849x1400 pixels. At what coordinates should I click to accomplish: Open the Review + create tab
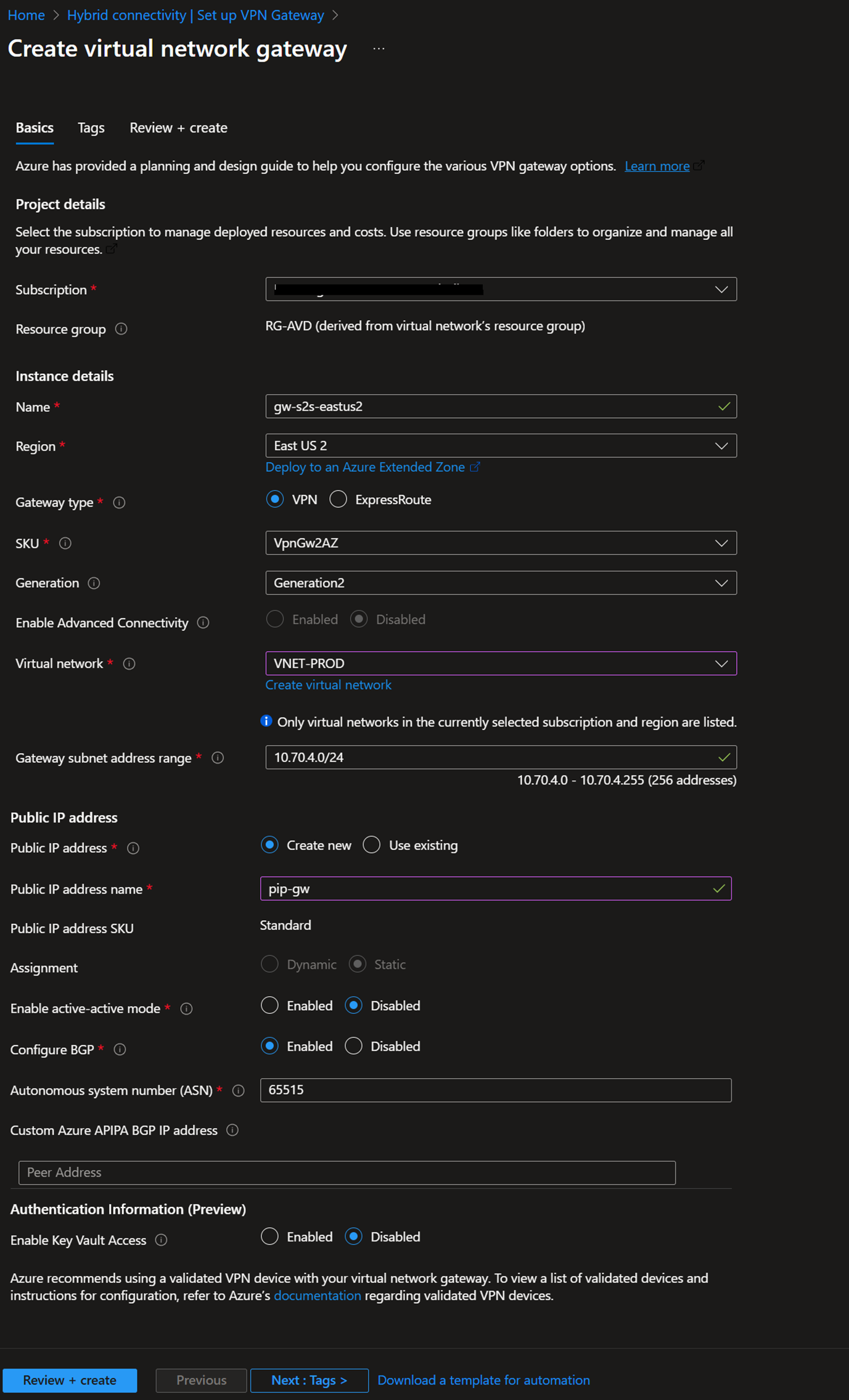click(178, 128)
